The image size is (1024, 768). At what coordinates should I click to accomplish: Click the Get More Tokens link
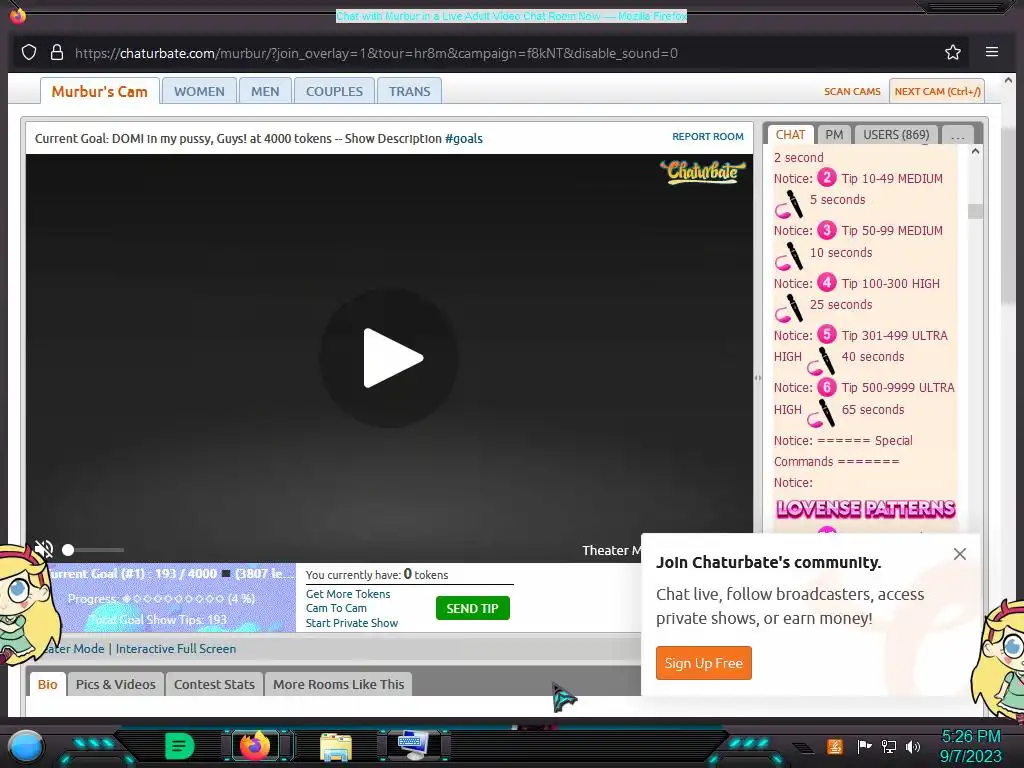[348, 594]
